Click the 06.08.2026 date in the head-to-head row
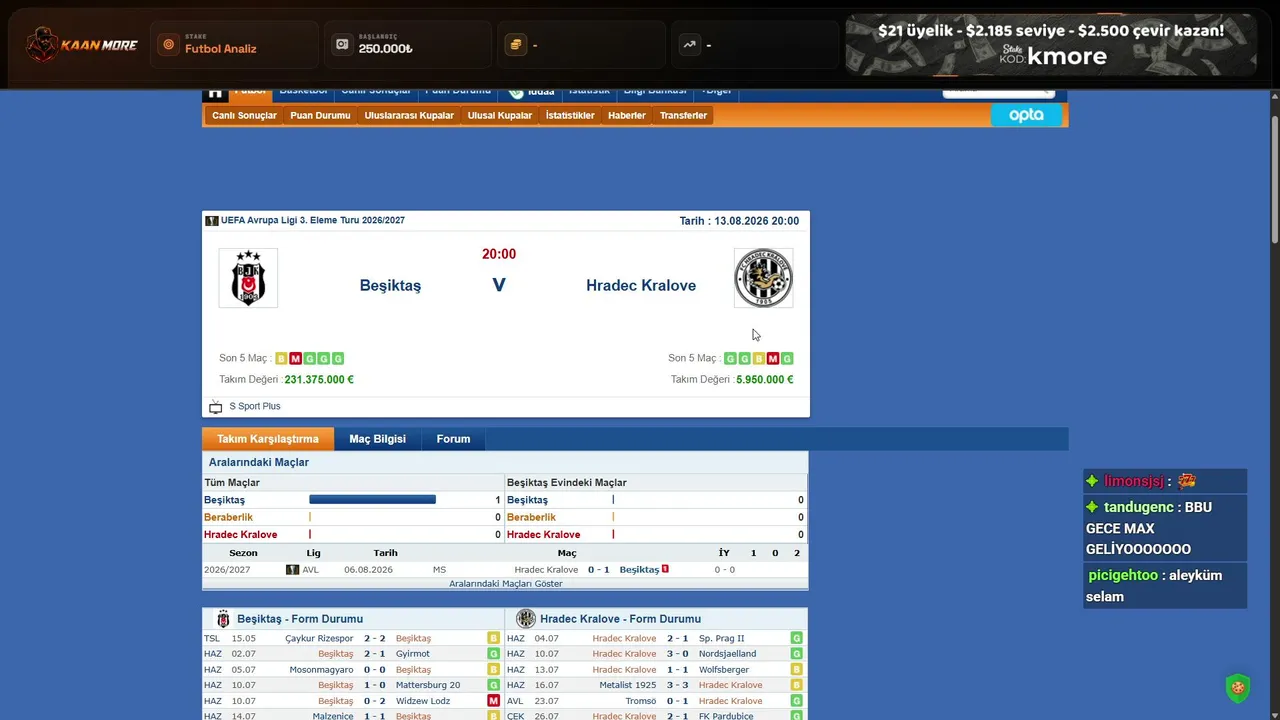This screenshot has width=1280, height=720. [x=369, y=570]
